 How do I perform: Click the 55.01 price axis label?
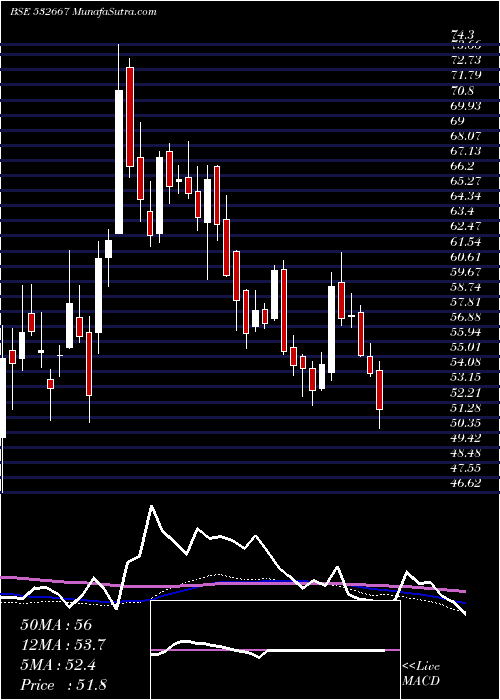[466, 347]
